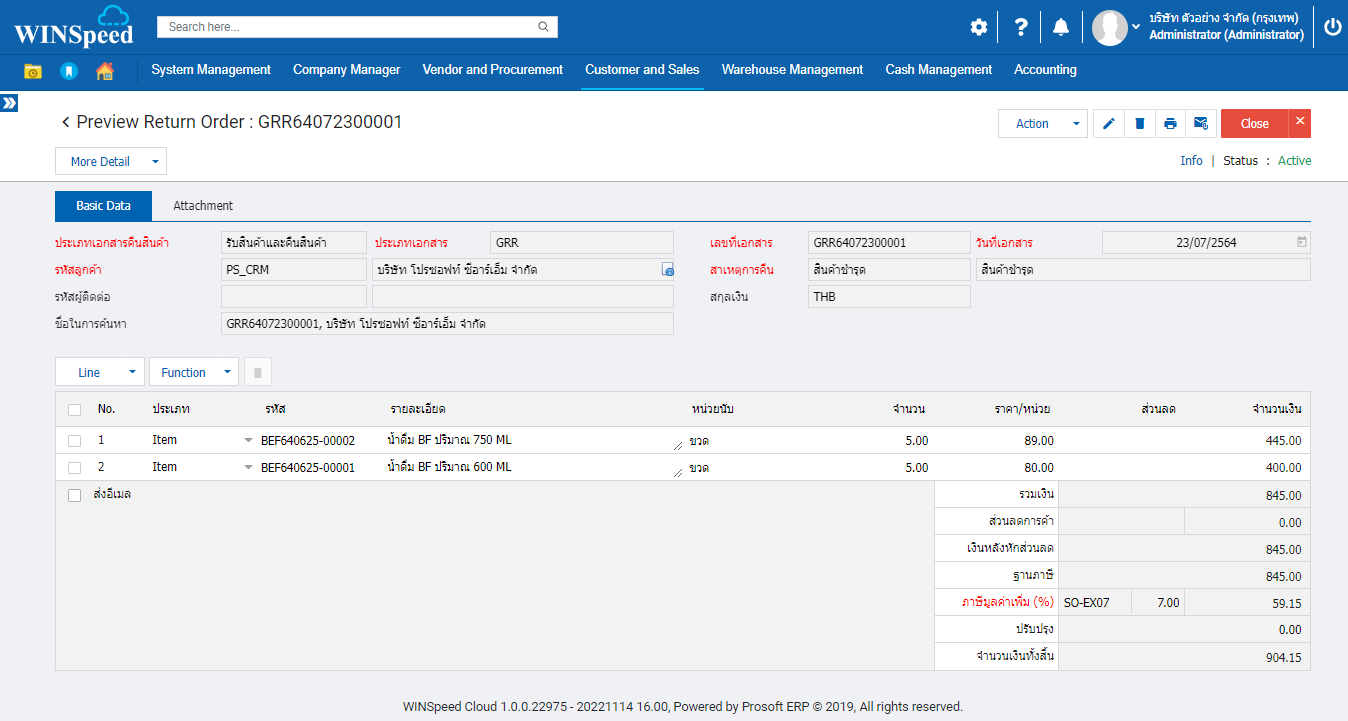Screen dimensions: 1348x721
Task: Open the help question mark icon
Action: click(x=1020, y=27)
